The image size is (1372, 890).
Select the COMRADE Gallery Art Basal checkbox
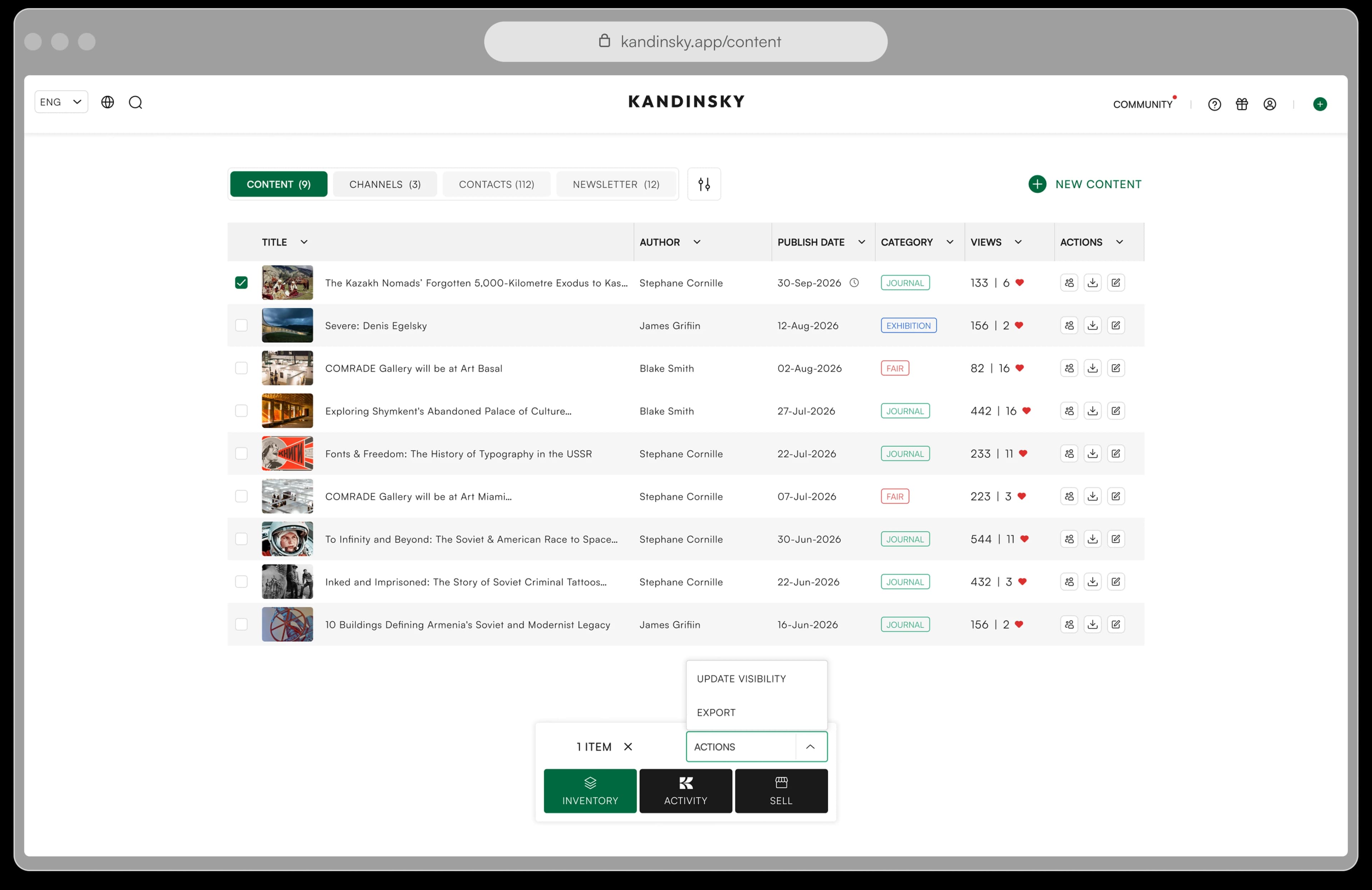point(241,368)
